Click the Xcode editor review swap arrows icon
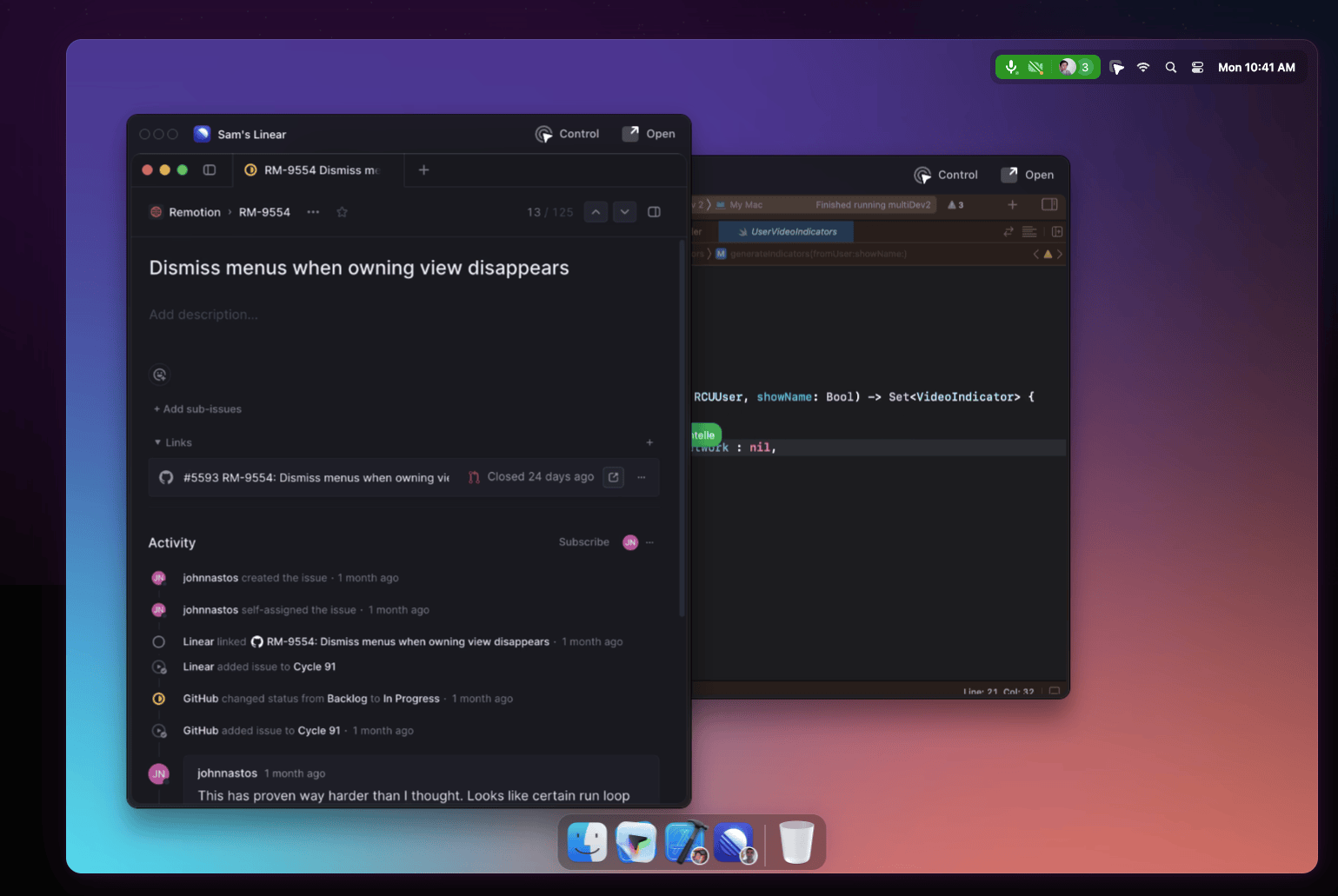This screenshot has height=896, width=1338. point(1008,232)
